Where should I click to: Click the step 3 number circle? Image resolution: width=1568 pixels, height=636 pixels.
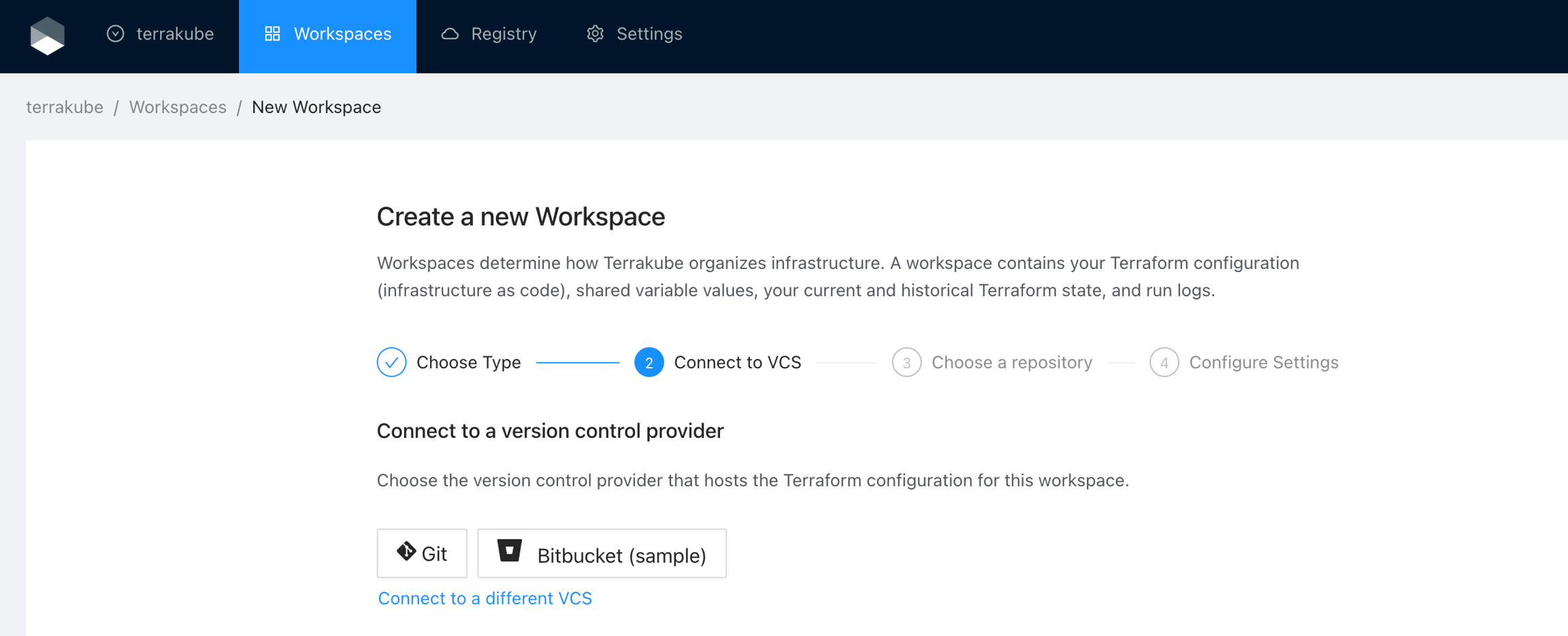(x=906, y=362)
